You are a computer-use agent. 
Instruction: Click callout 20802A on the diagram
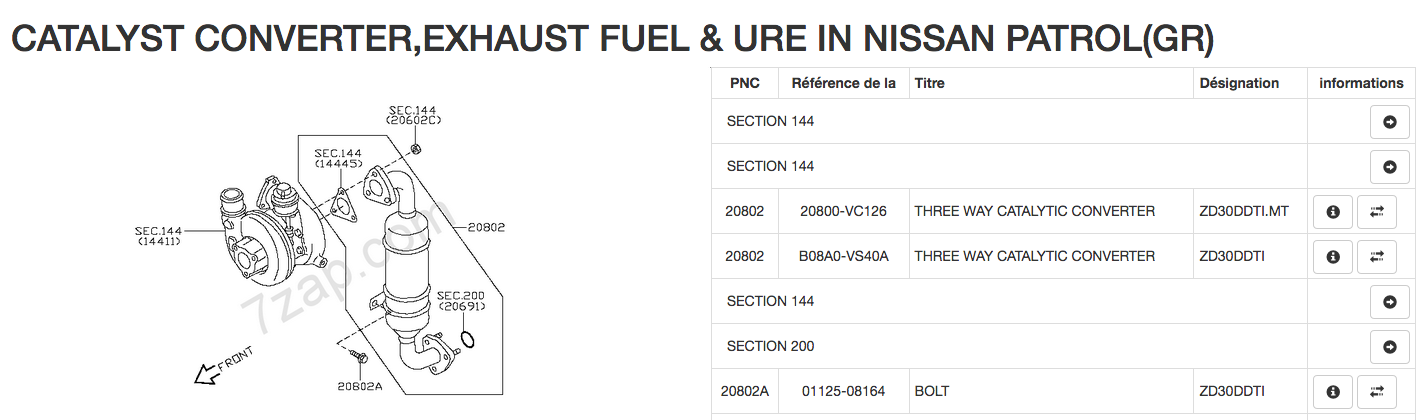tap(360, 386)
